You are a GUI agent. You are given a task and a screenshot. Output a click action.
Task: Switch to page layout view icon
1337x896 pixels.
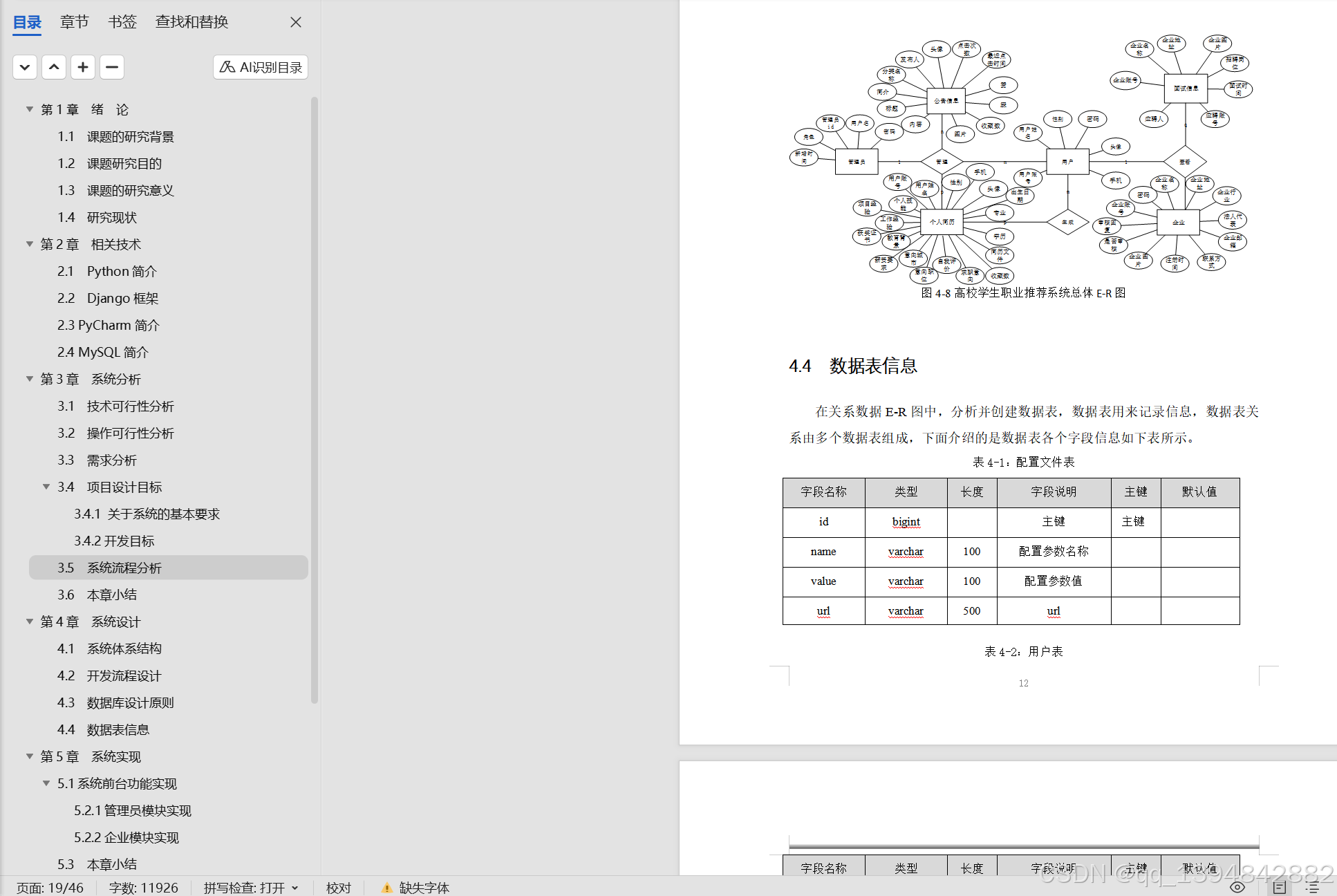pyautogui.click(x=1280, y=887)
